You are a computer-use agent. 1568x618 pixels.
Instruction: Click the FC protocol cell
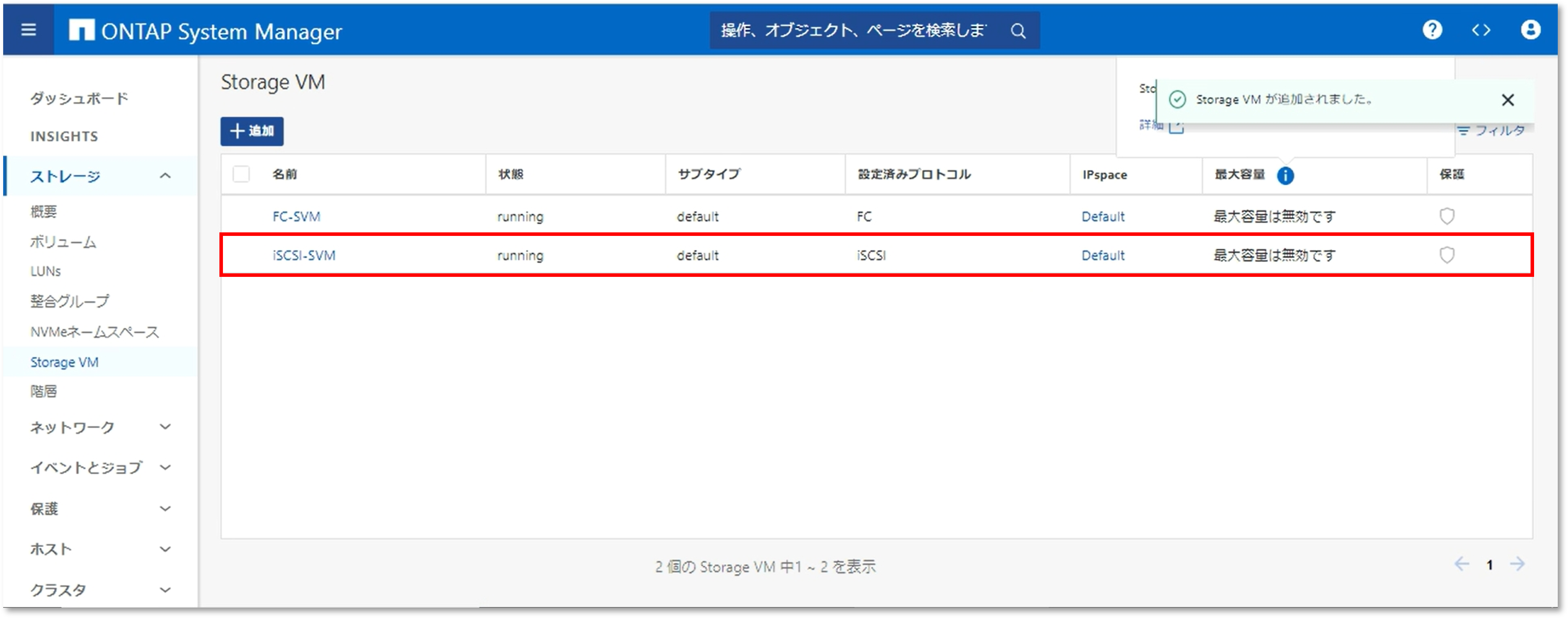(864, 216)
